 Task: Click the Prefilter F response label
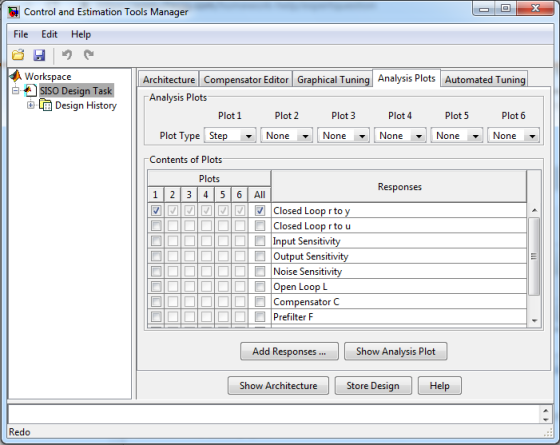pos(293,317)
